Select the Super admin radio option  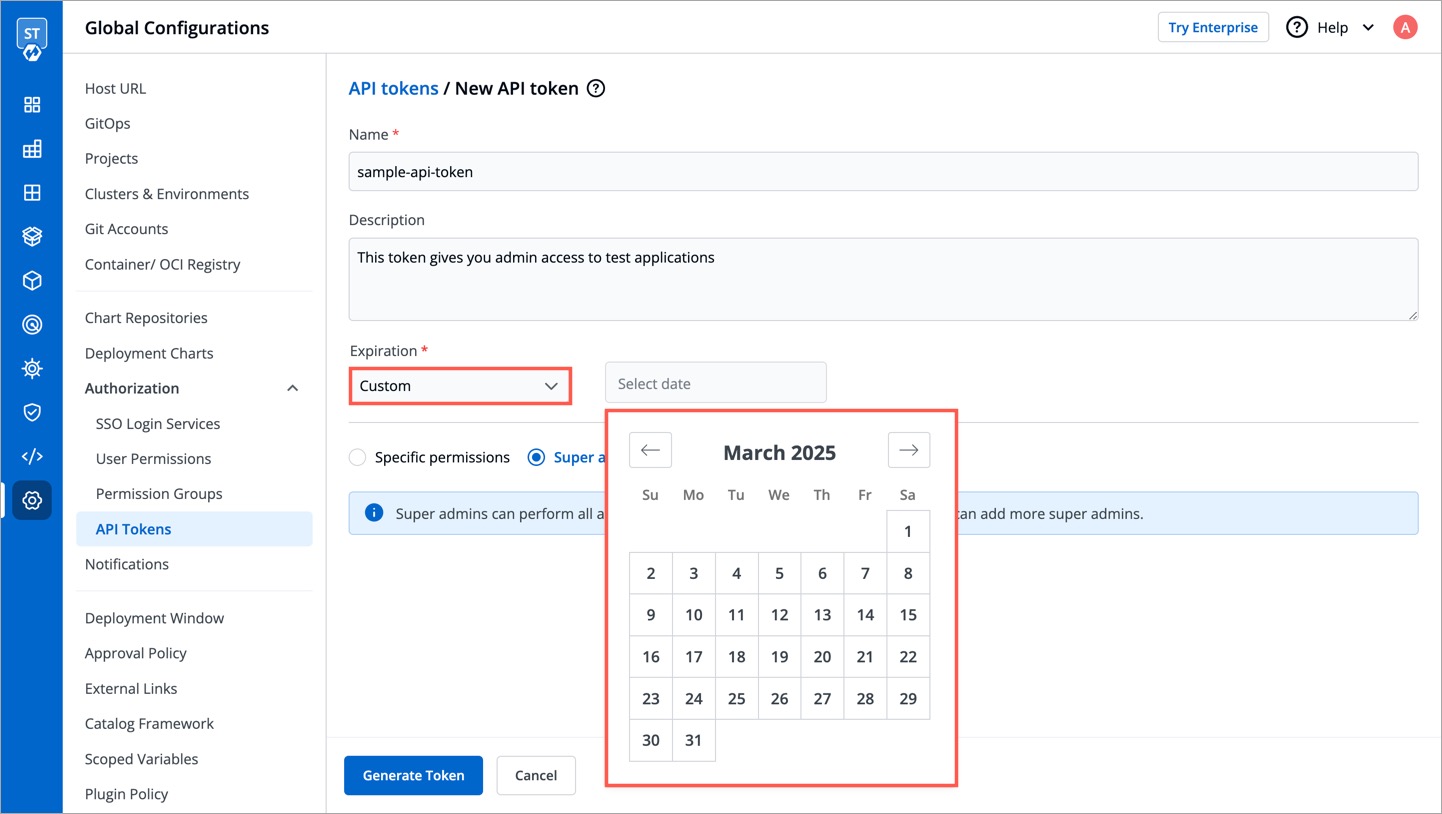(x=536, y=457)
